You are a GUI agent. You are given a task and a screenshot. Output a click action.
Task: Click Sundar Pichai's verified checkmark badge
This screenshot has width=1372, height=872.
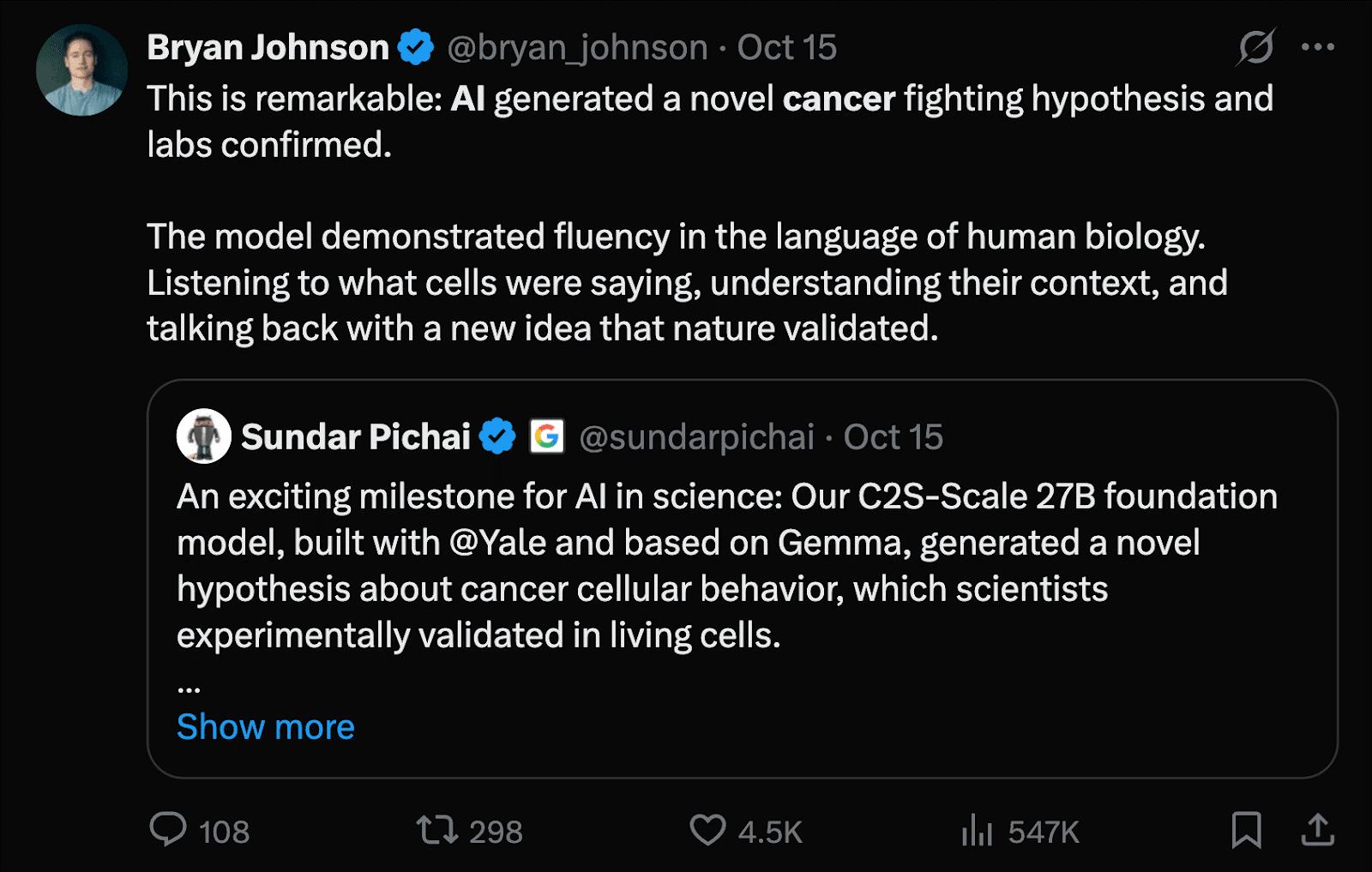tap(496, 436)
